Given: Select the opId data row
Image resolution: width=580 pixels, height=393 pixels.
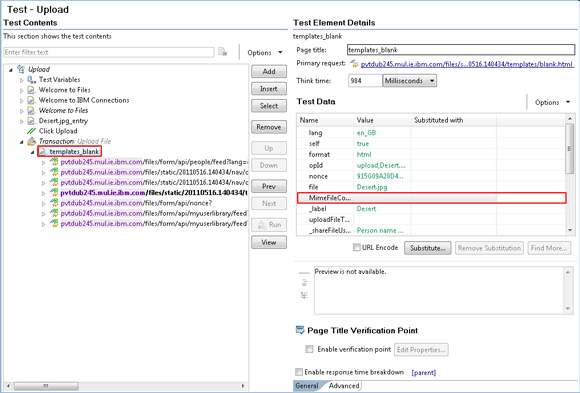Looking at the screenshot, I should (x=431, y=165).
